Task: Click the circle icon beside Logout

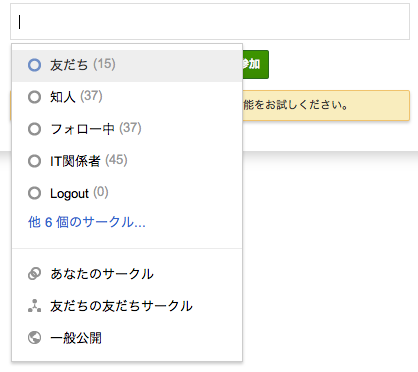Action: pyautogui.click(x=34, y=193)
